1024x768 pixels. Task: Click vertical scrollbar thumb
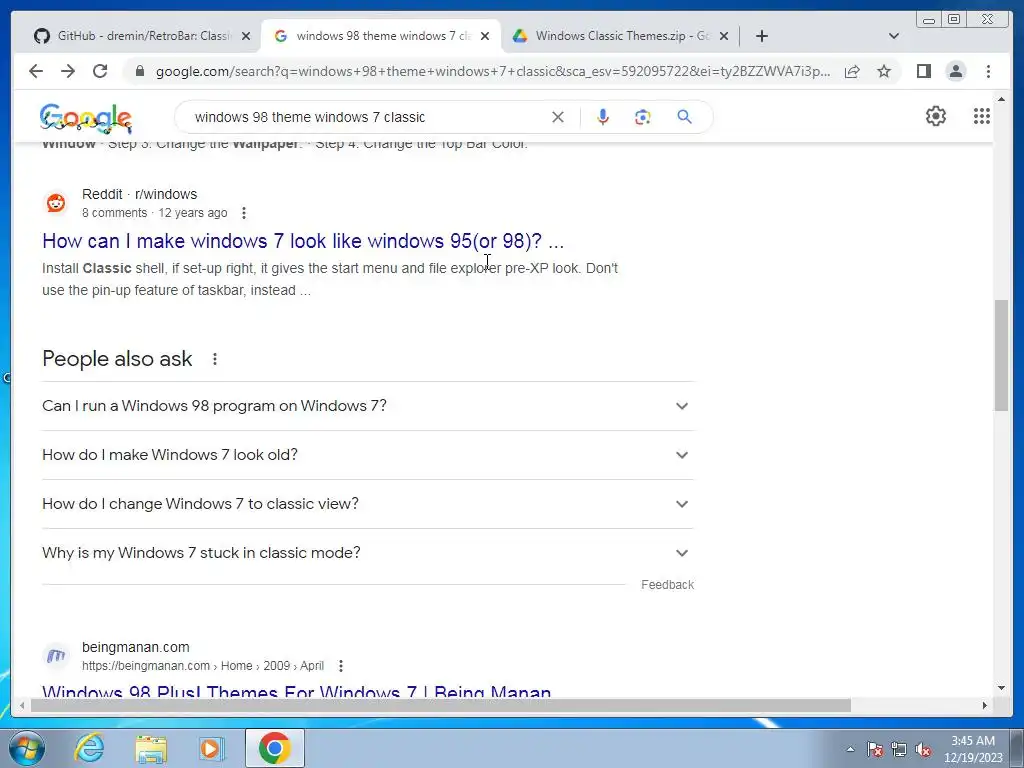point(1001,356)
